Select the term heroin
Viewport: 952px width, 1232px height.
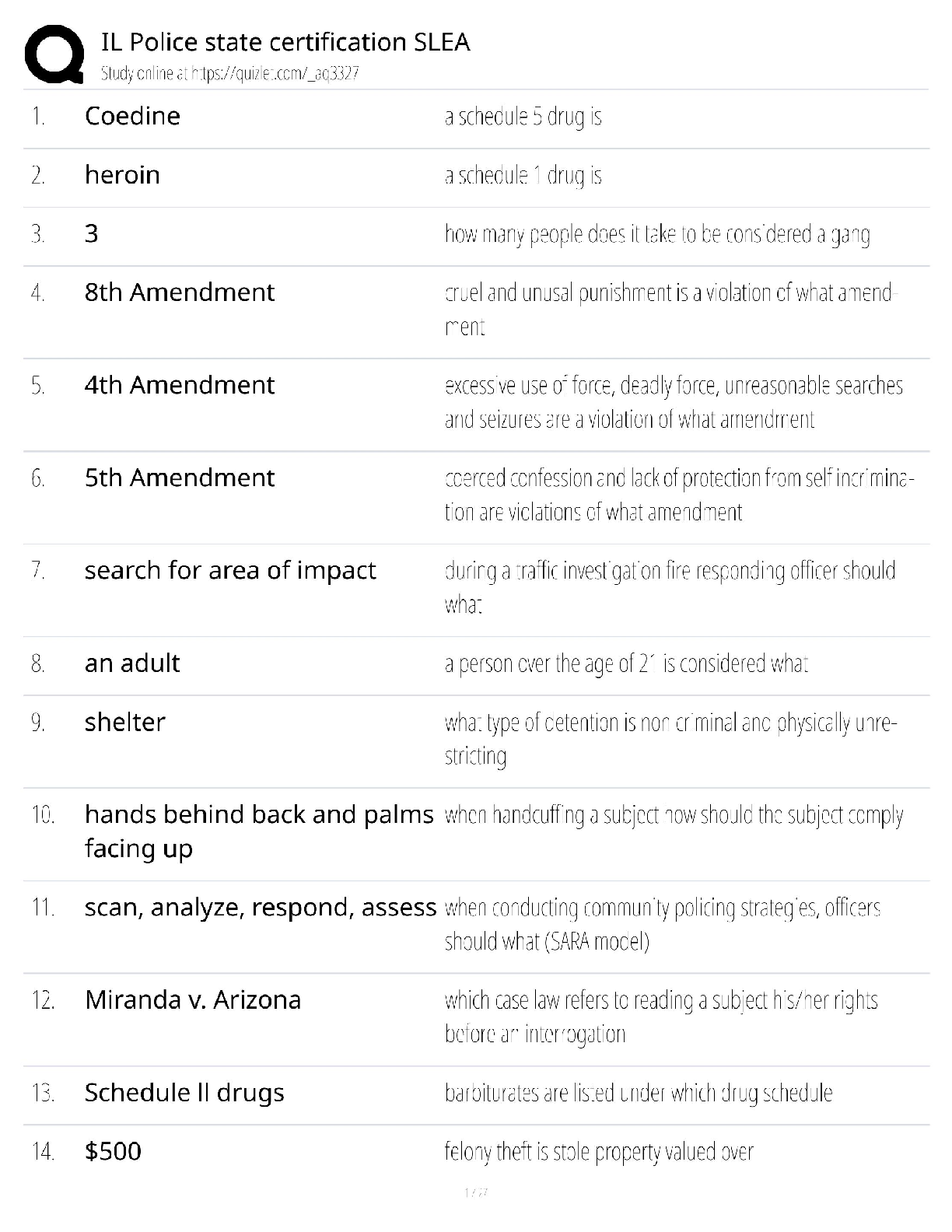(x=122, y=175)
